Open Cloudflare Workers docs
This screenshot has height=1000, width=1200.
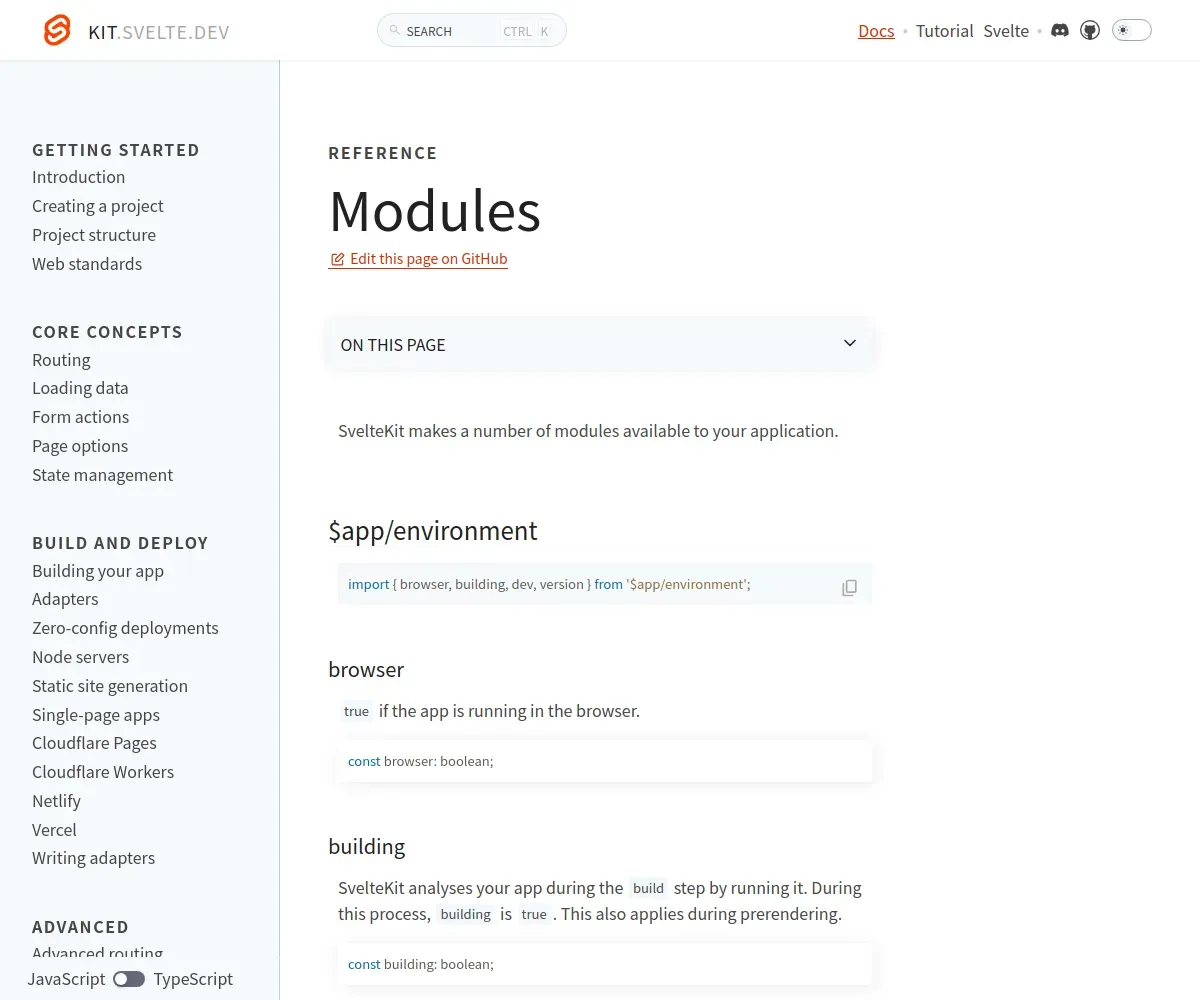(x=103, y=772)
